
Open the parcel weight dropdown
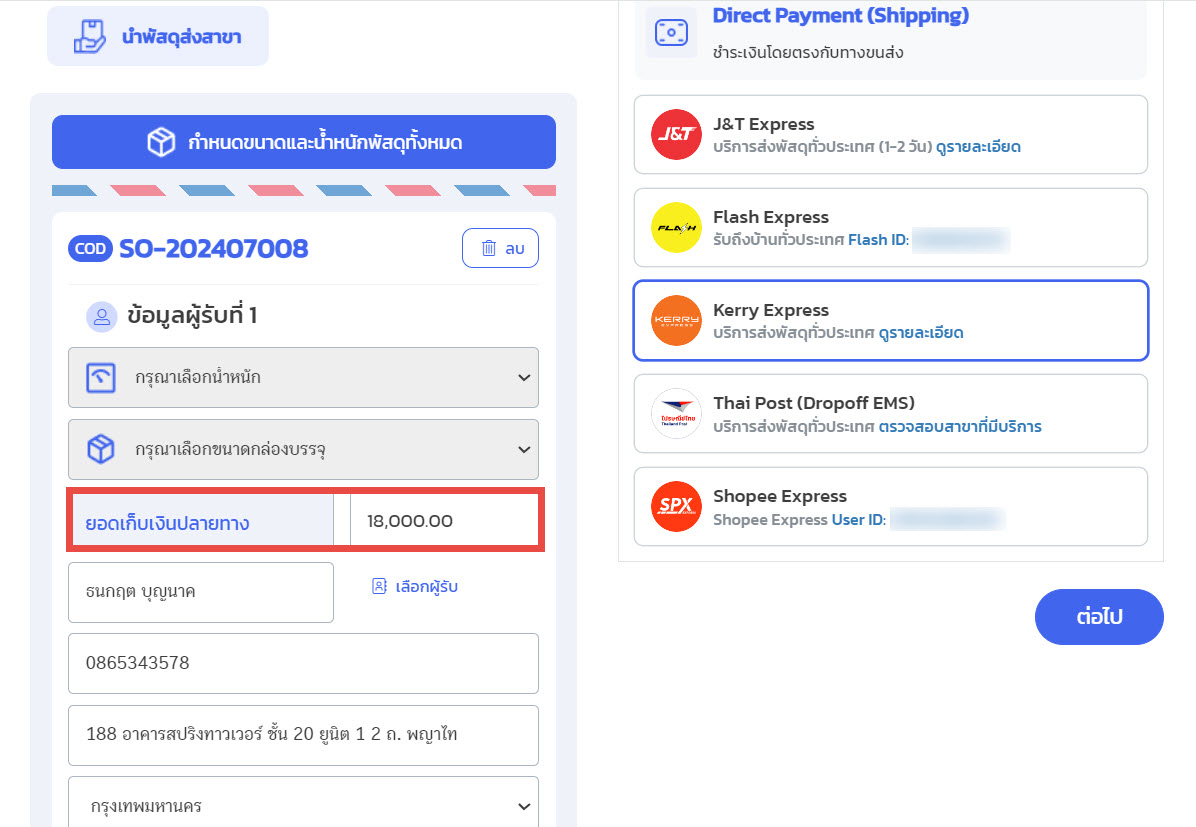tap(303, 378)
